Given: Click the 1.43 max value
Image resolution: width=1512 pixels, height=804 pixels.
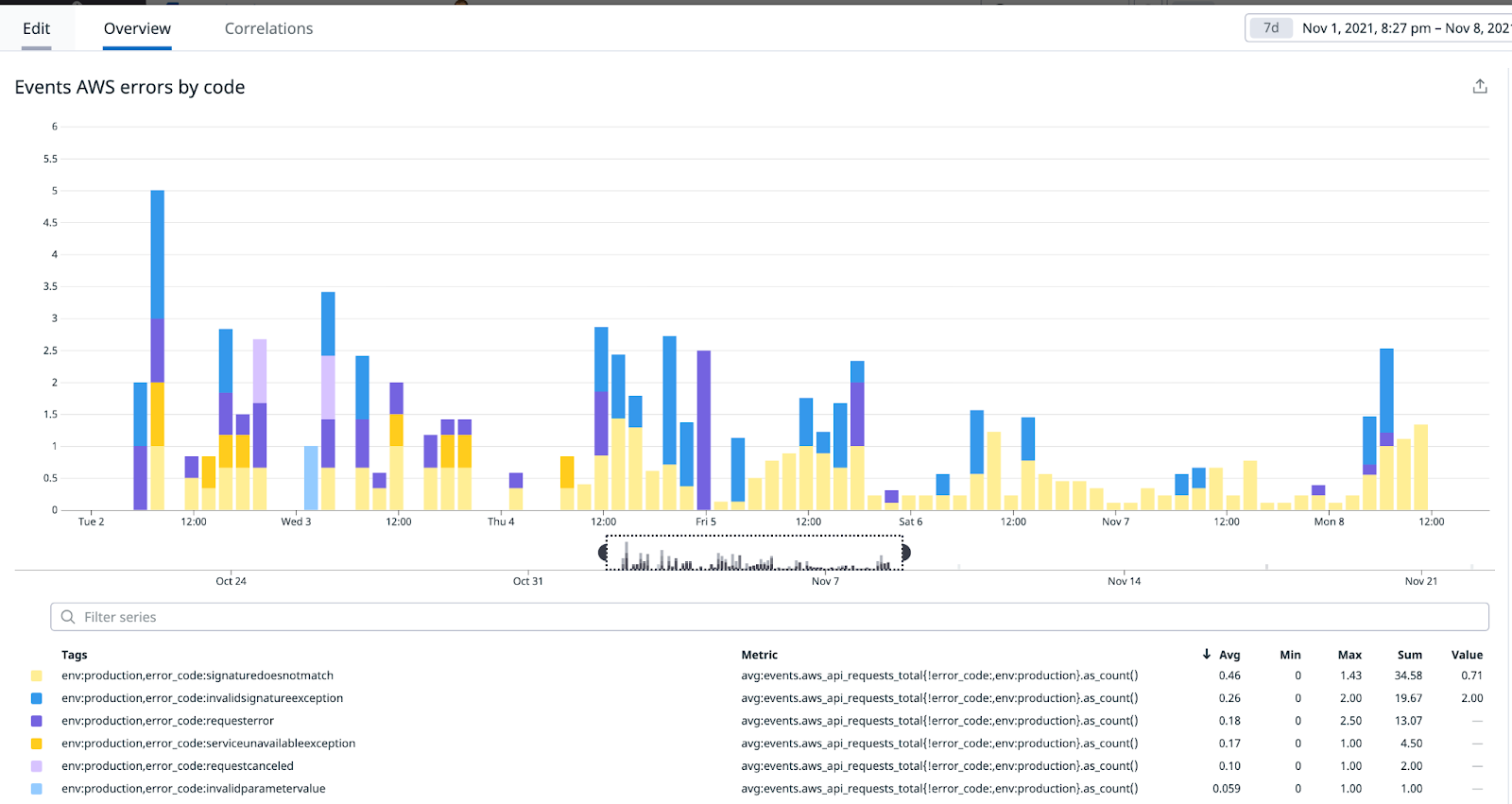Looking at the screenshot, I should point(1350,676).
